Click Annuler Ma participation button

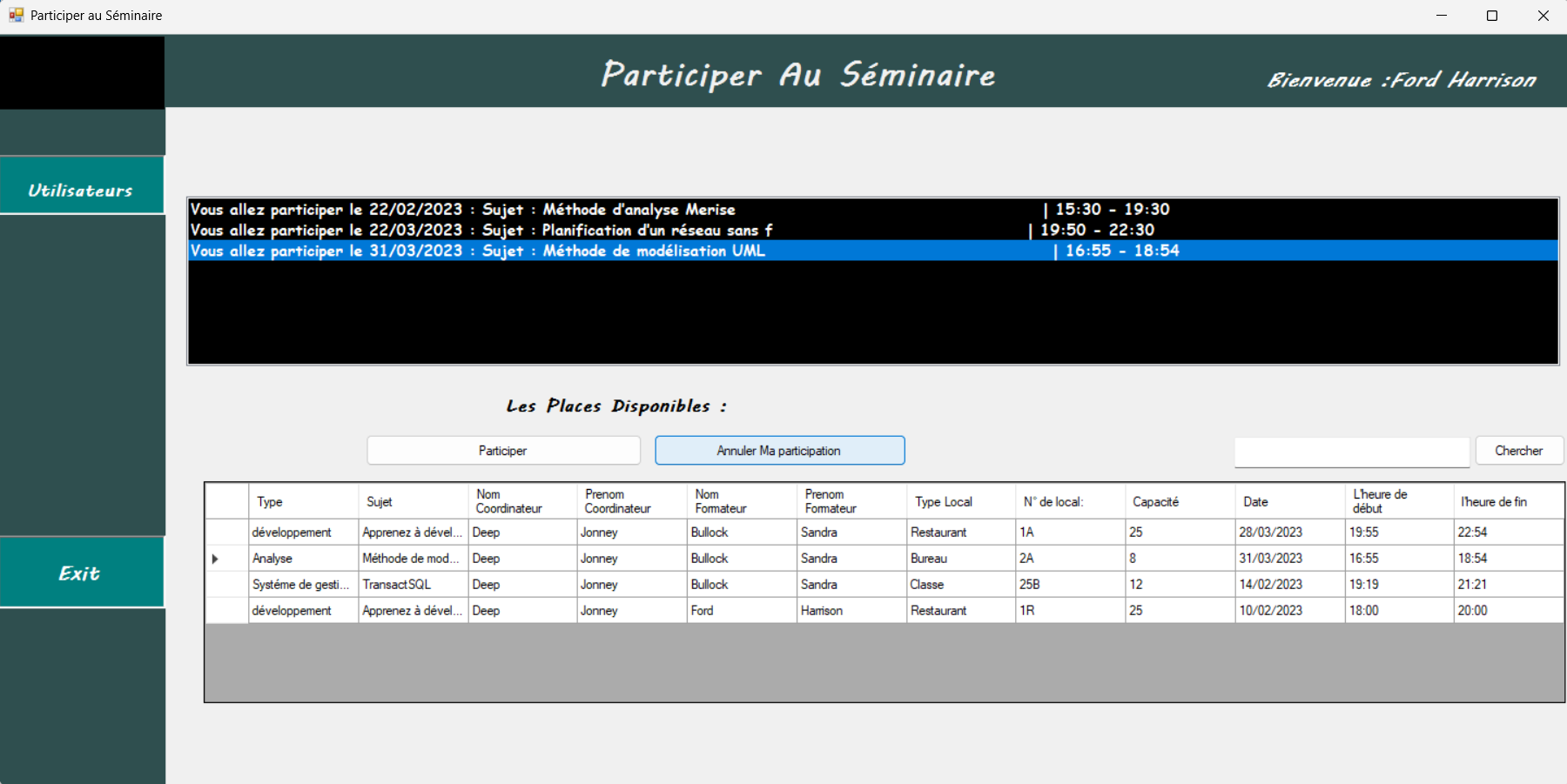coord(779,451)
